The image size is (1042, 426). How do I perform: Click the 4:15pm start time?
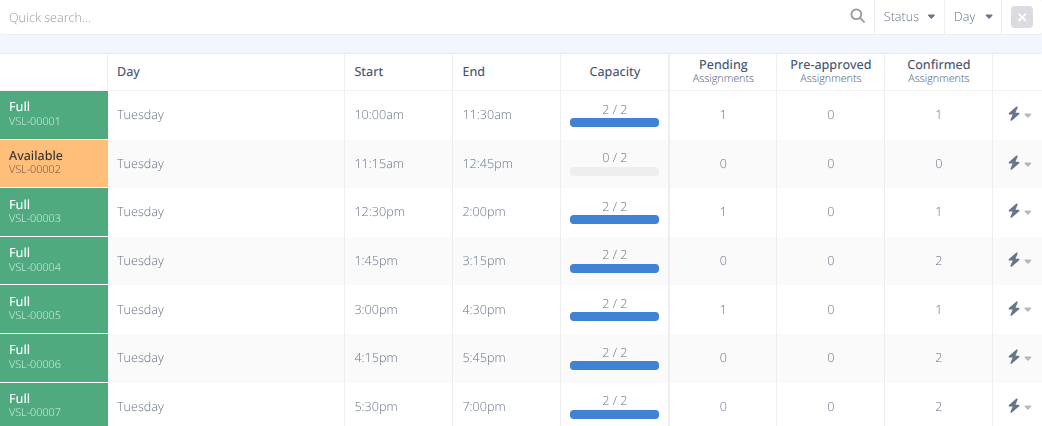(376, 358)
